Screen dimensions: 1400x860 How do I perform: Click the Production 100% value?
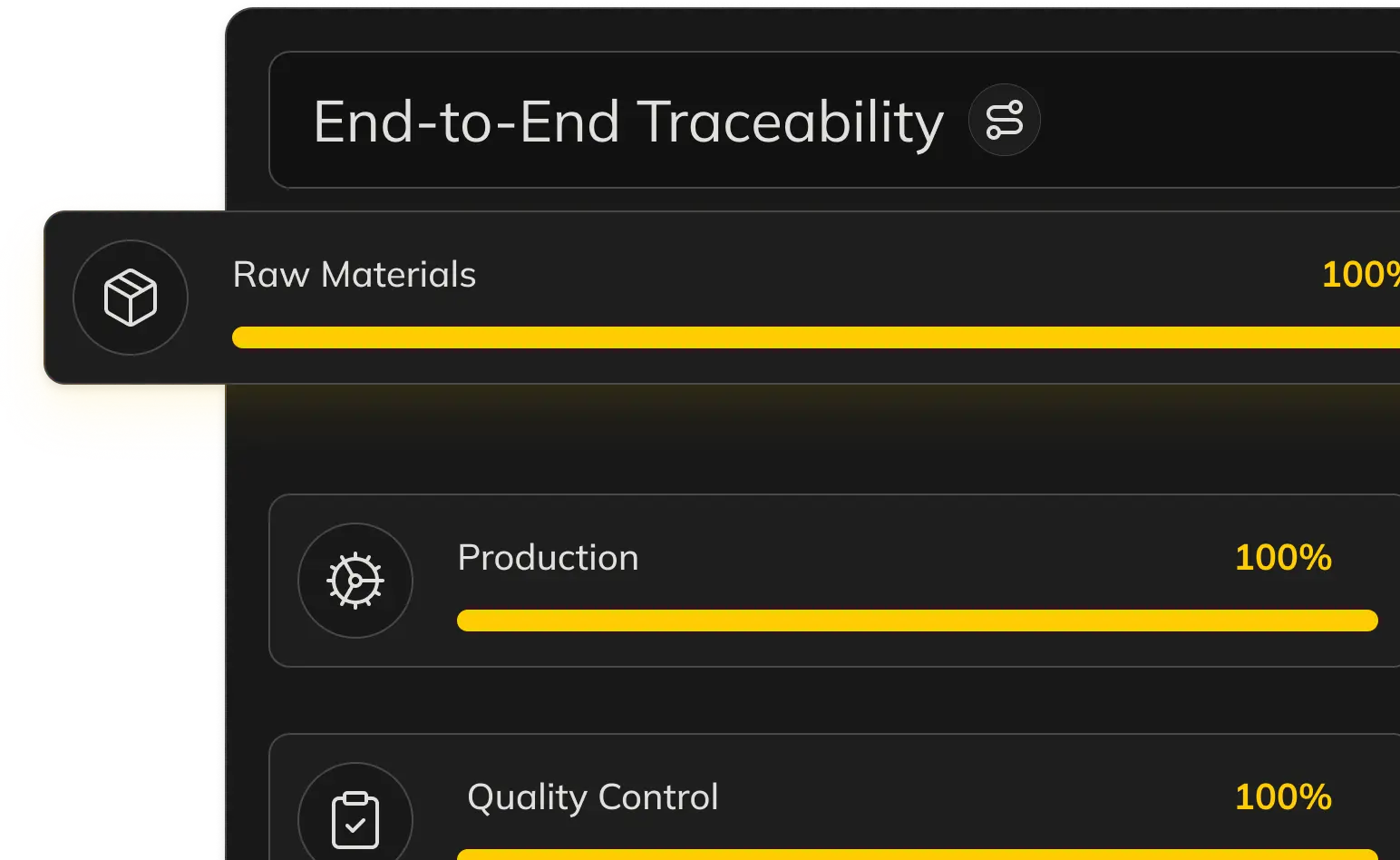point(1283,558)
